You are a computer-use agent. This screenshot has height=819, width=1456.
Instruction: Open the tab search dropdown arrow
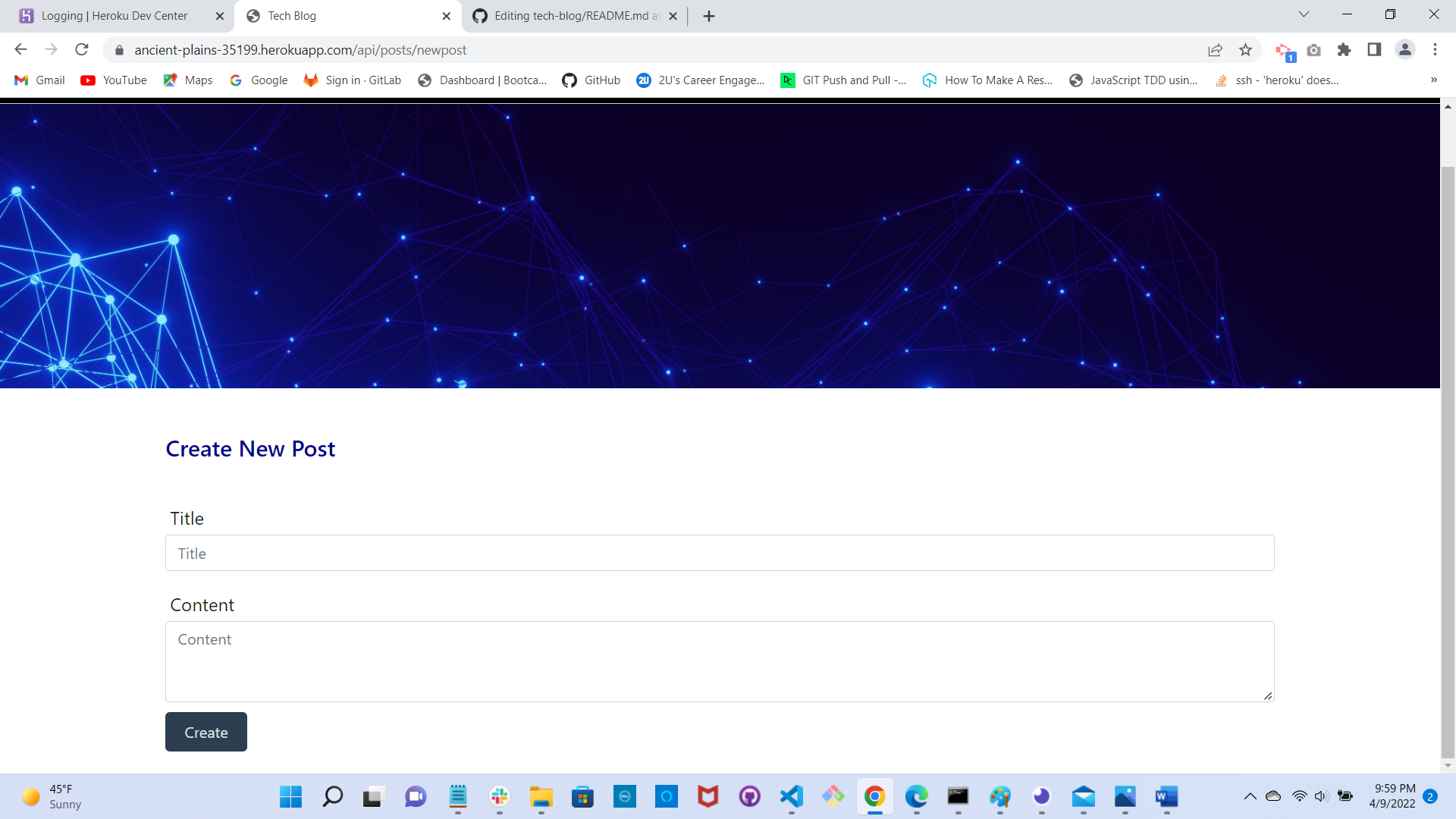[x=1304, y=14]
